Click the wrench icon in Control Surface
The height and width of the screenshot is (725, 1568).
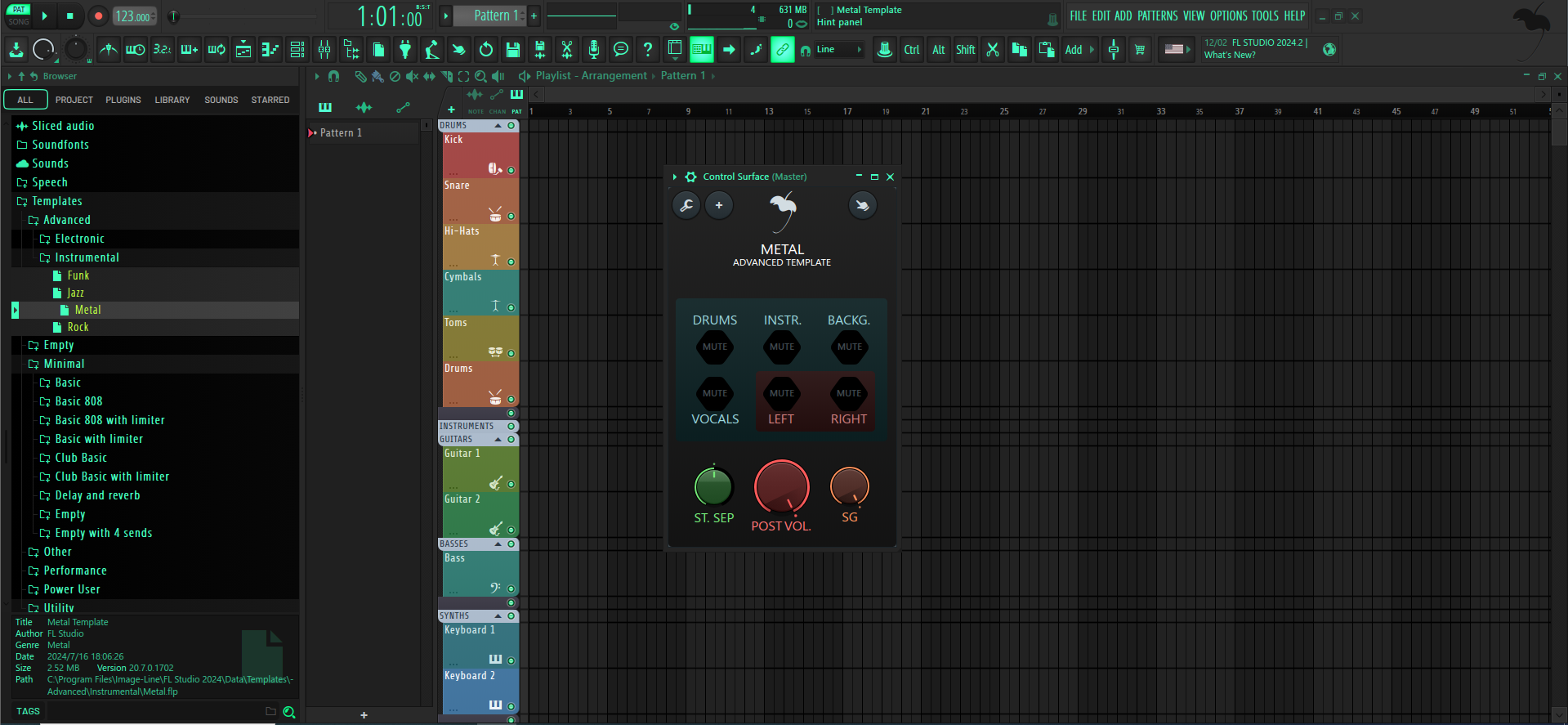(686, 205)
